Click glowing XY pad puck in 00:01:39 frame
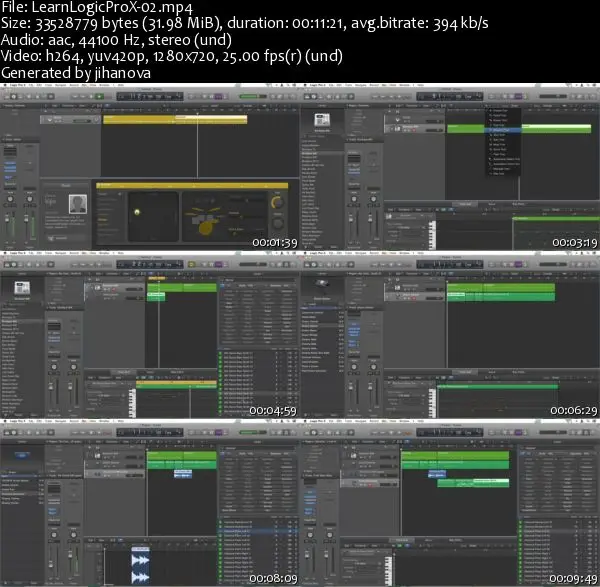600x587 pixels. pos(137,212)
